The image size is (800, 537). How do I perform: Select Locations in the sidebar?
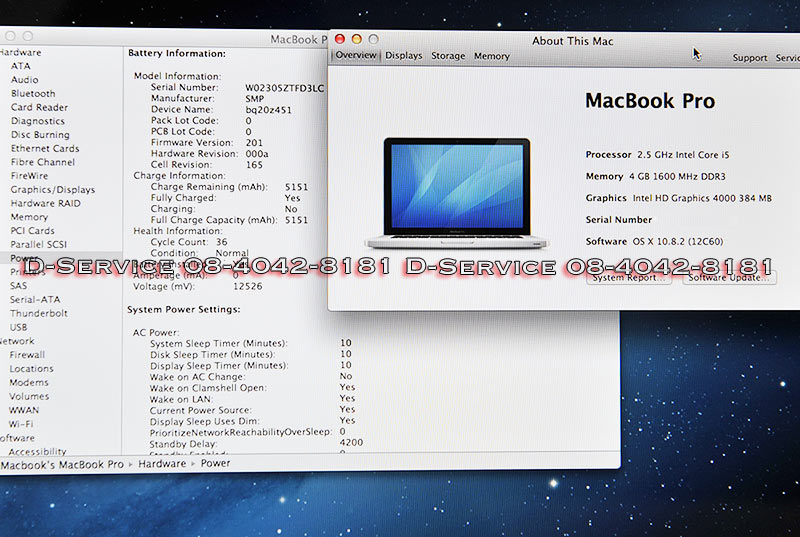click(x=31, y=369)
